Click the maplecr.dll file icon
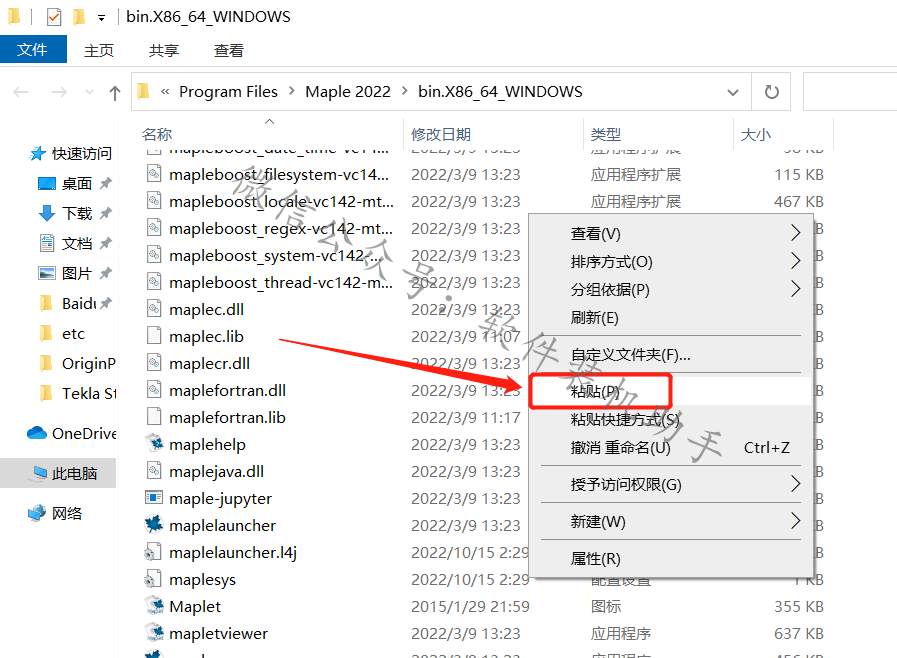Viewport: 897px width, 658px height. coord(154,362)
